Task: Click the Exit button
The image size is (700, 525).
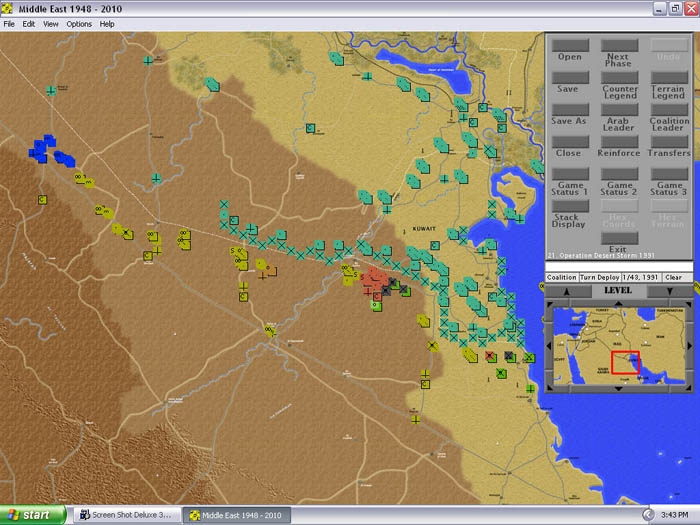Action: (x=619, y=238)
